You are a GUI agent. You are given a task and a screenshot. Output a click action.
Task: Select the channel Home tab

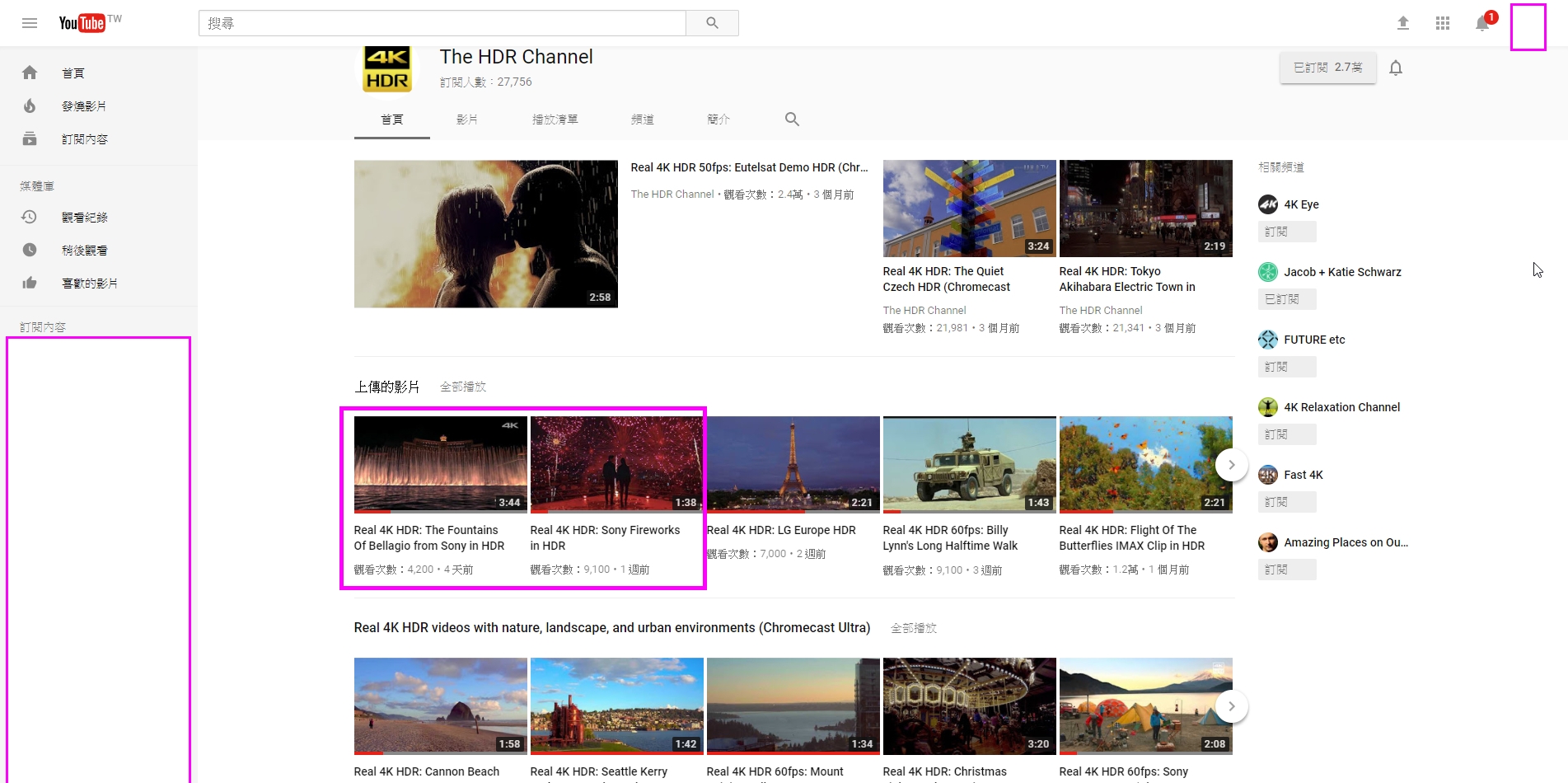(392, 120)
